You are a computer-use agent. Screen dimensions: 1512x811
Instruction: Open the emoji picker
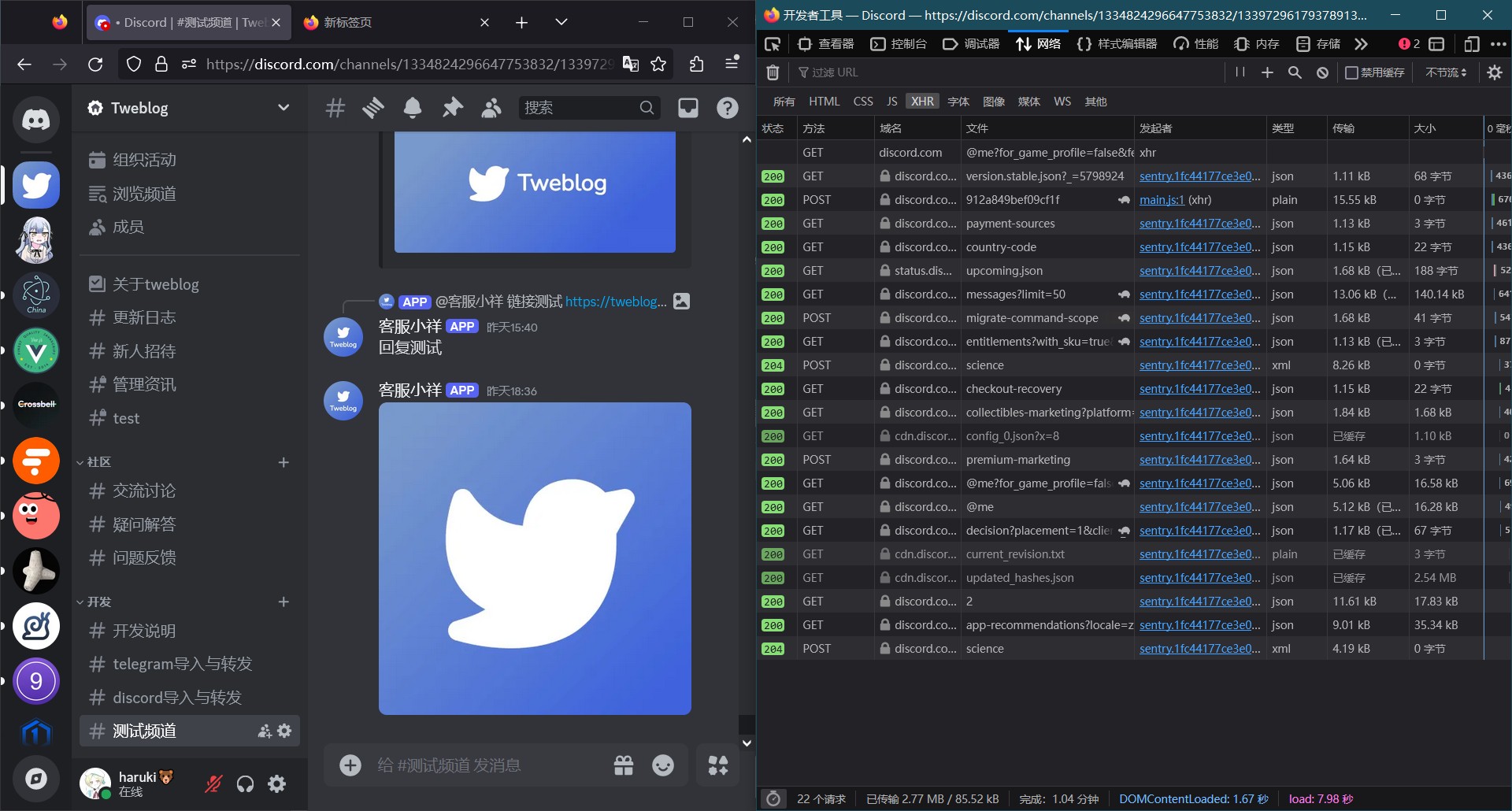(663, 765)
